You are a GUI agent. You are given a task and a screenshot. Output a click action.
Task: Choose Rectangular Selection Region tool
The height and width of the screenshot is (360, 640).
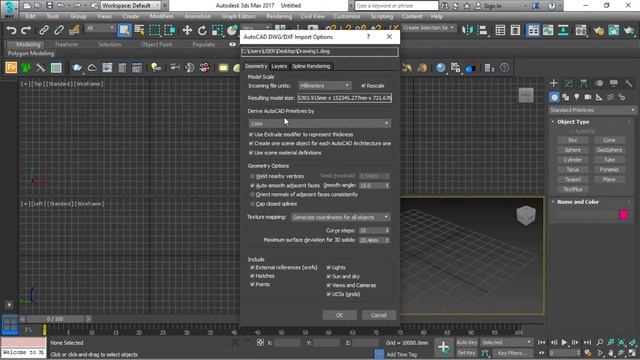pos(155,30)
